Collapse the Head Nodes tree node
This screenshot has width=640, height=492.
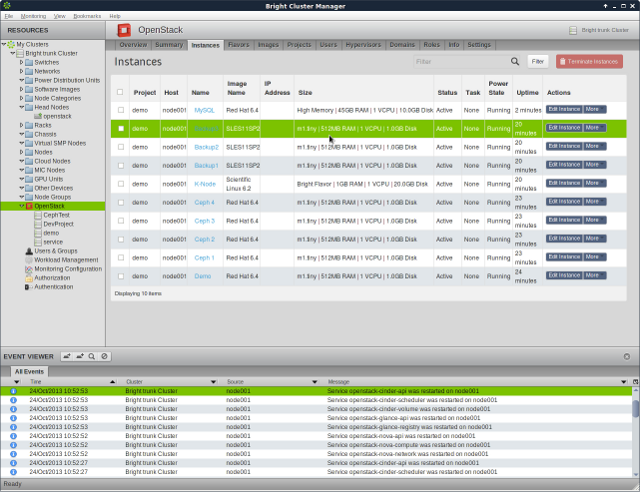pos(22,107)
